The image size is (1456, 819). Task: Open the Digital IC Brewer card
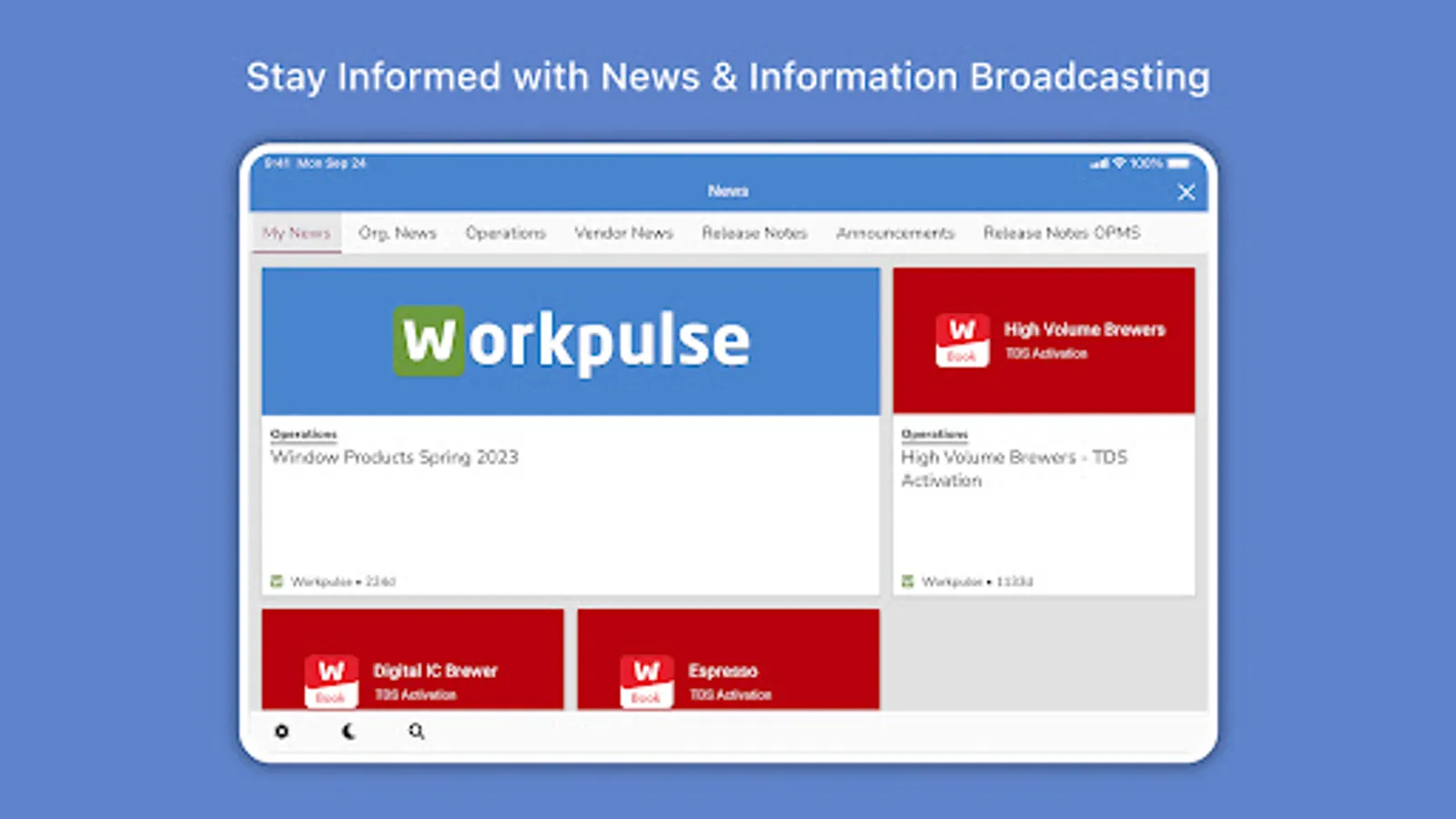point(412,660)
